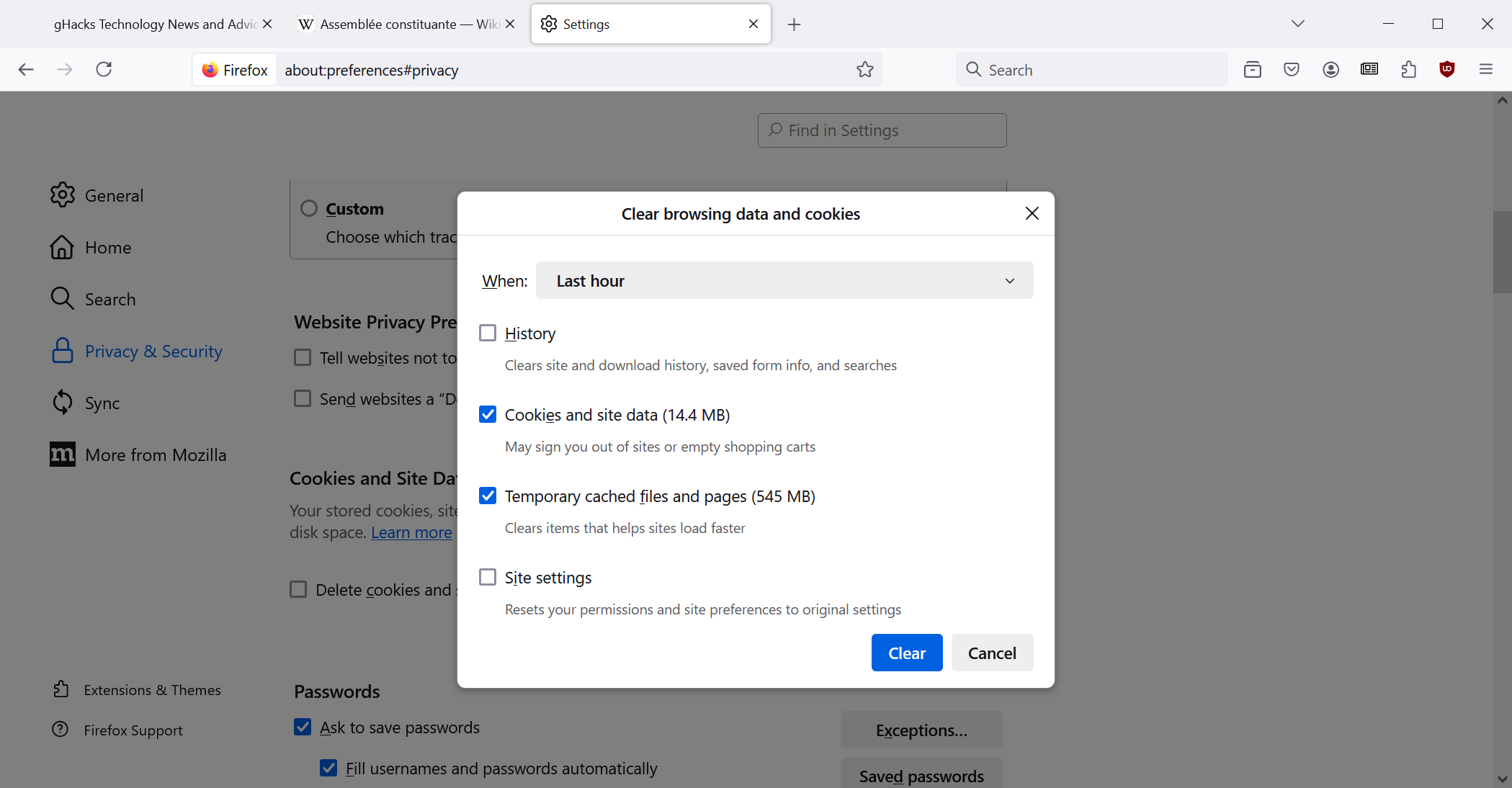
Task: Click the uBlock Origin extension icon
Action: [x=1446, y=69]
